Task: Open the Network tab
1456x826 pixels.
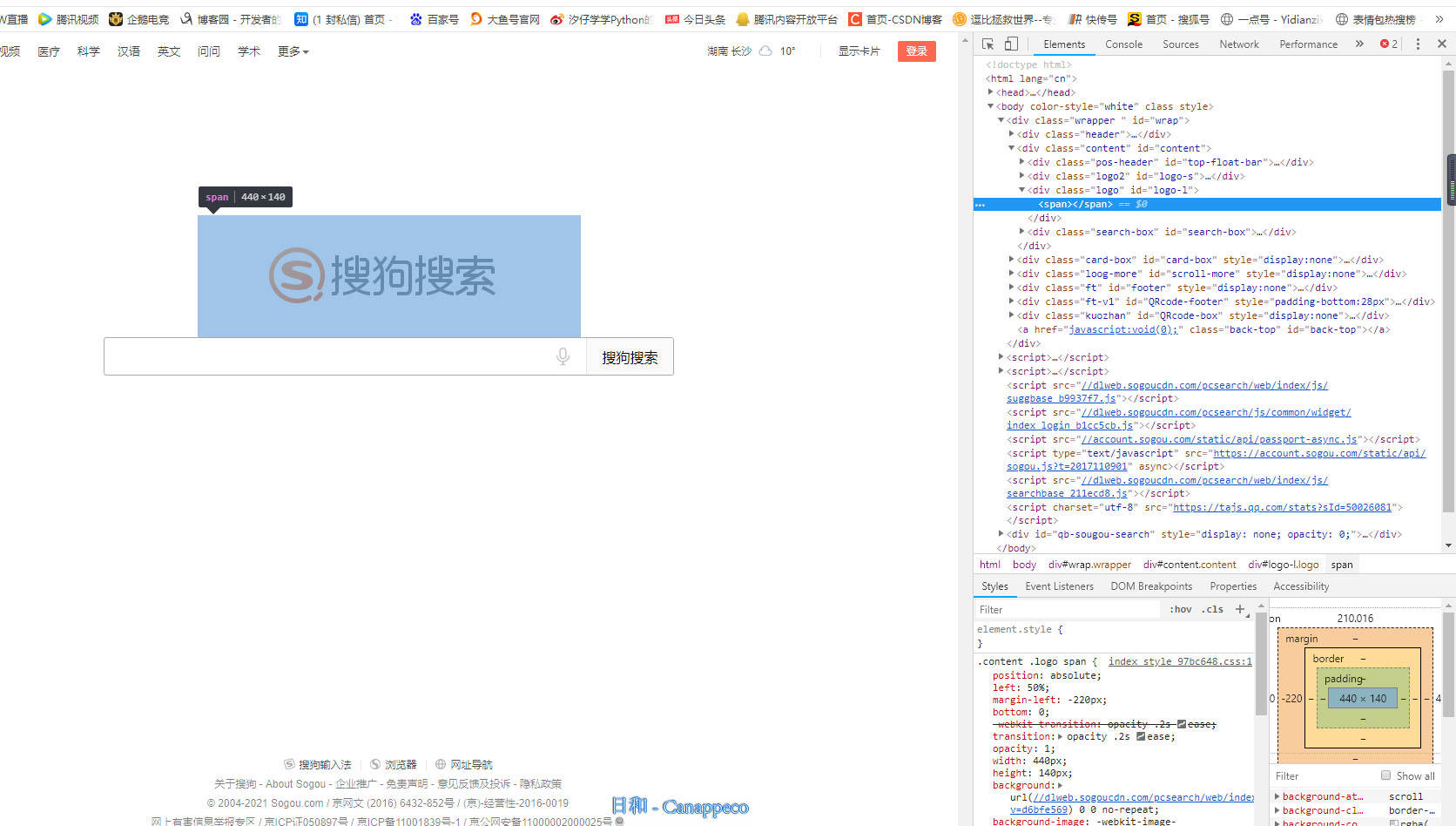Action: pos(1238,44)
